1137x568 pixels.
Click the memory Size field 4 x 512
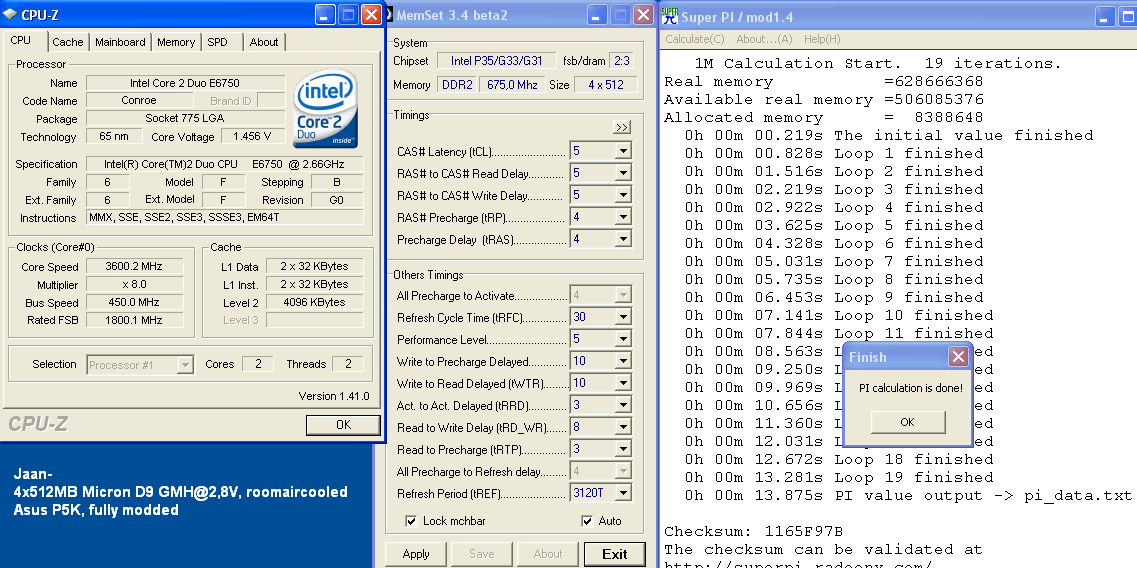pyautogui.click(x=606, y=85)
